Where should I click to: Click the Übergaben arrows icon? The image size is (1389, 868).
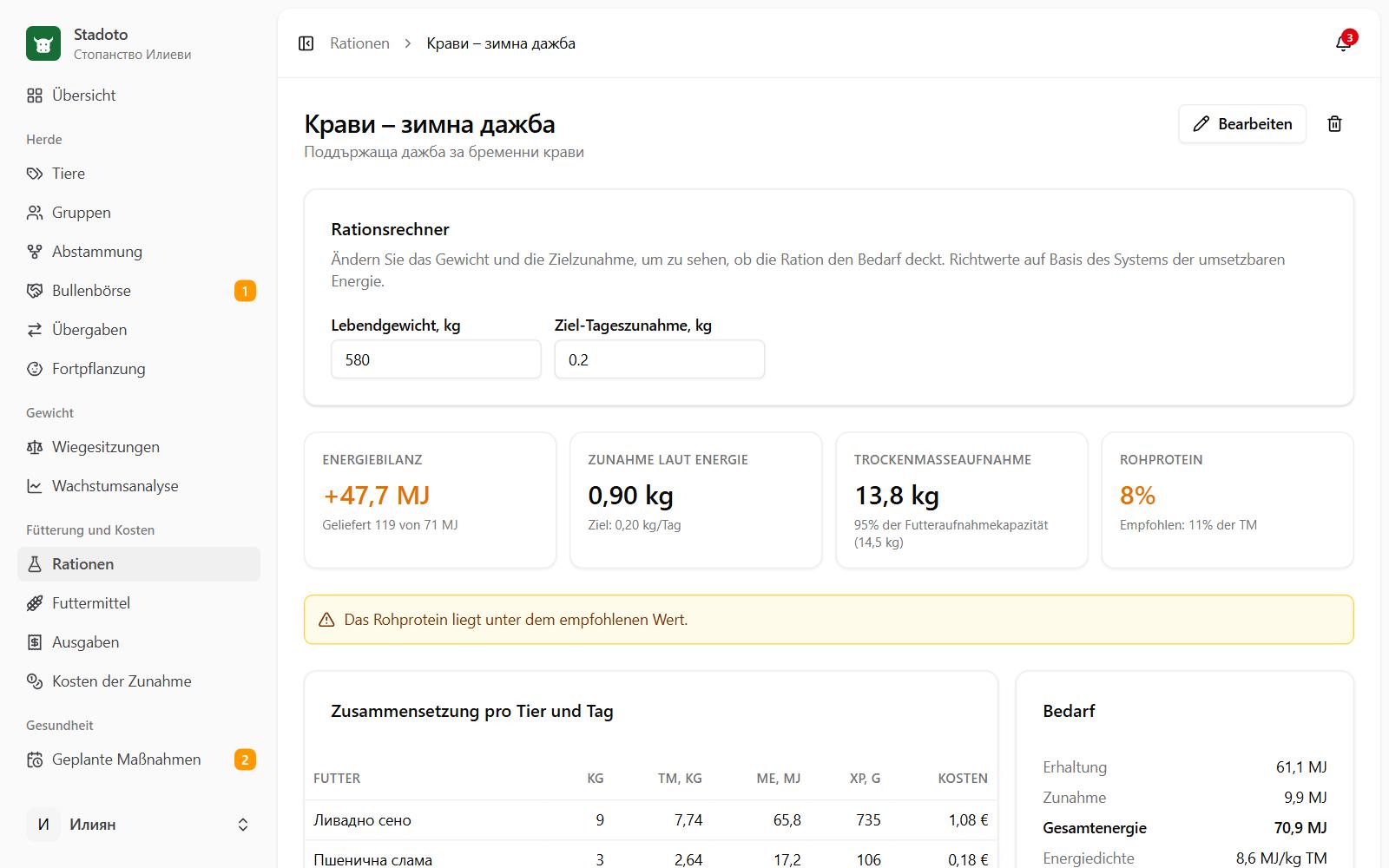35,330
